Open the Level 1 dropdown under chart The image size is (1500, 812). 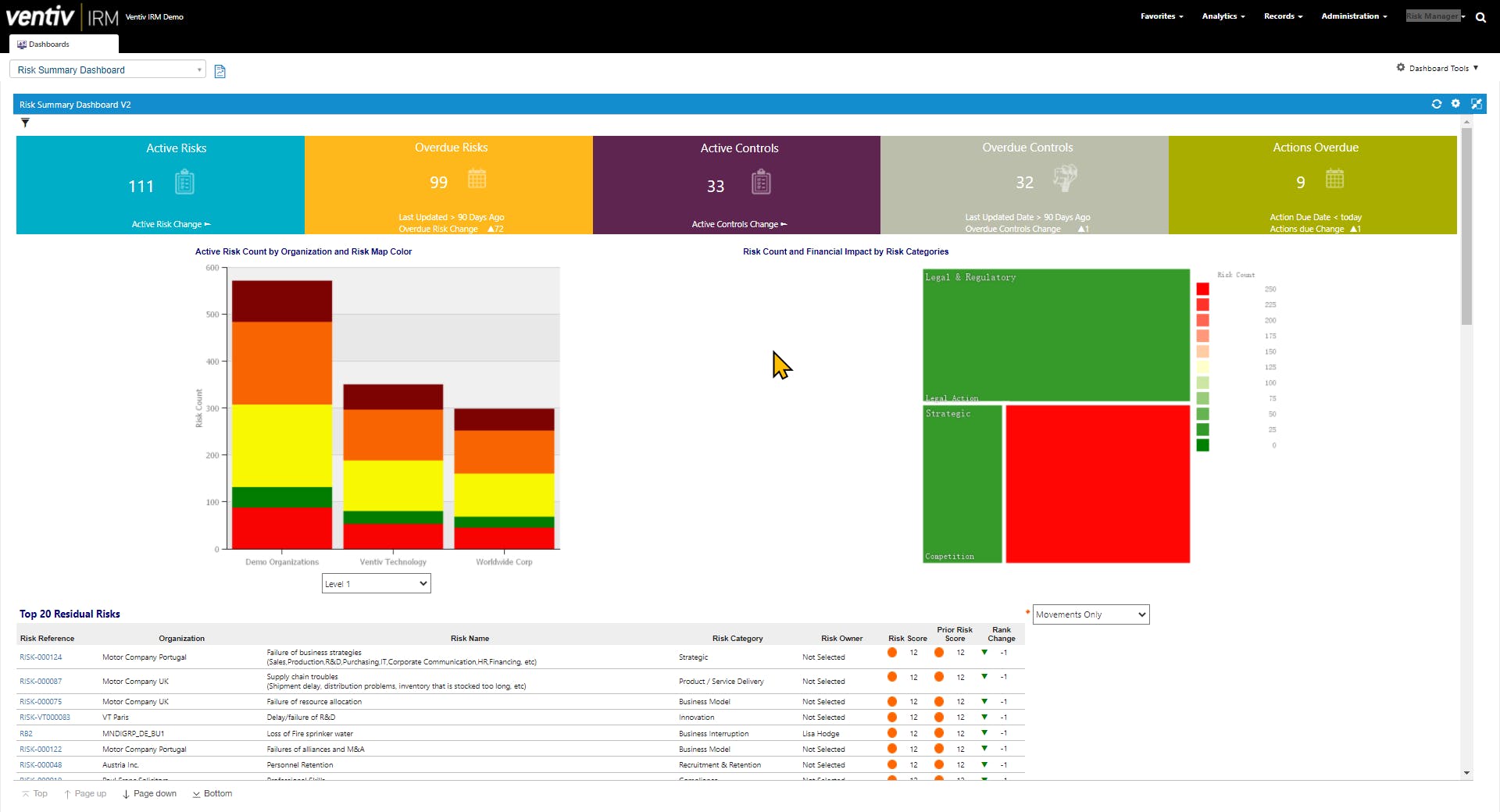click(376, 583)
